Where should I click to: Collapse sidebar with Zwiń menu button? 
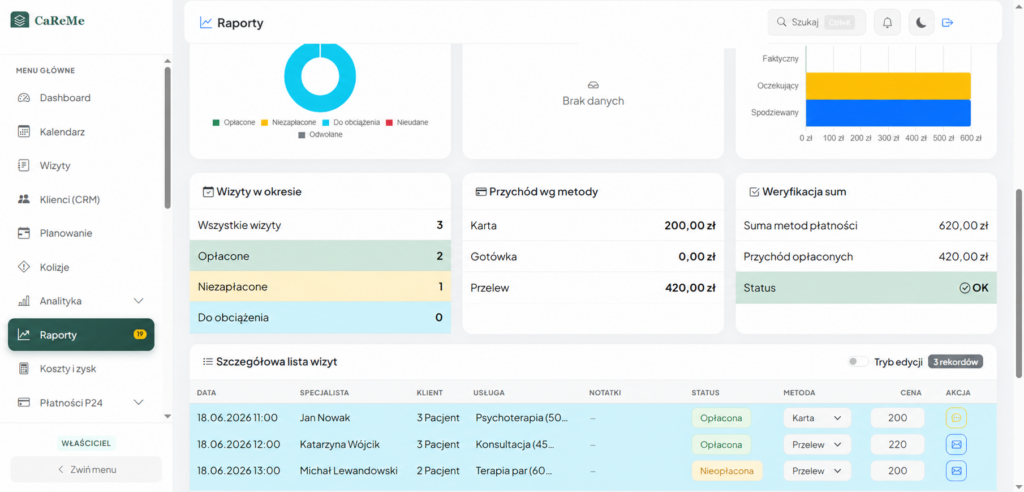[86, 469]
